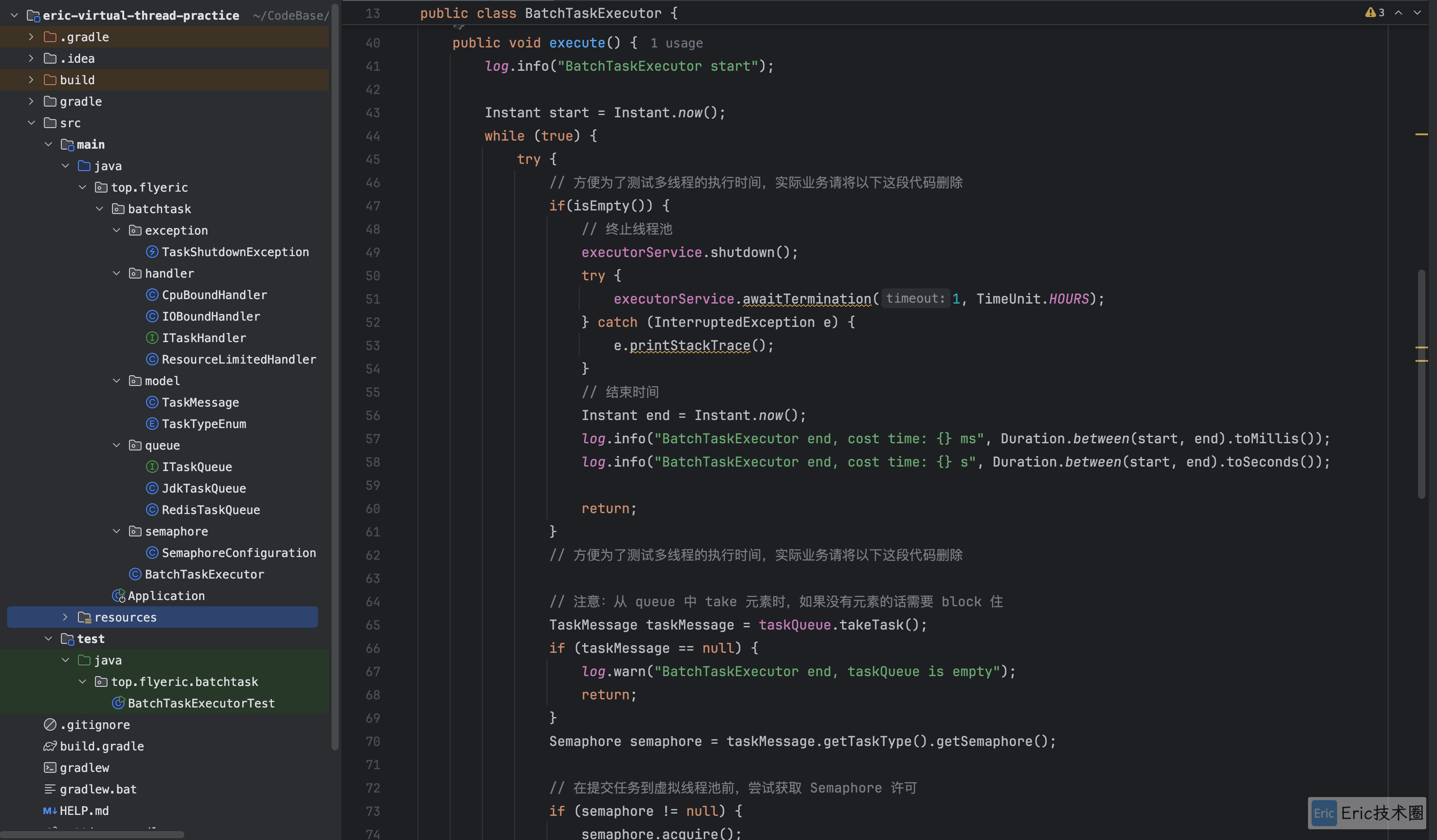
Task: Click the HELP.md markdown icon
Action: [x=50, y=811]
